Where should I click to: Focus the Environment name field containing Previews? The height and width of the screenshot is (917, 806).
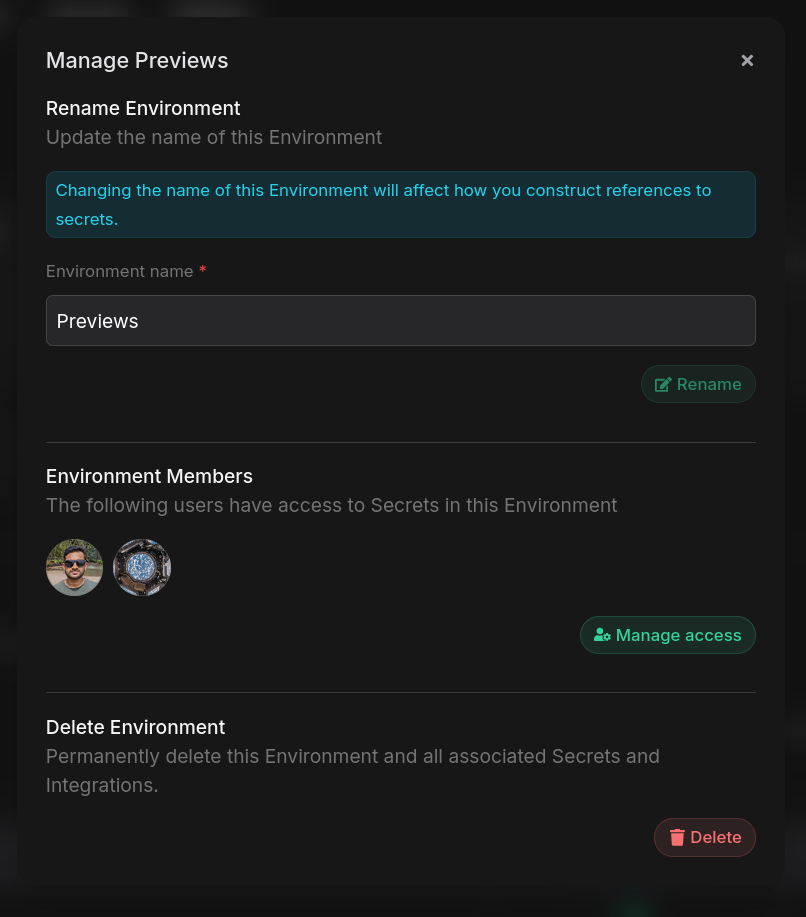tap(400, 321)
